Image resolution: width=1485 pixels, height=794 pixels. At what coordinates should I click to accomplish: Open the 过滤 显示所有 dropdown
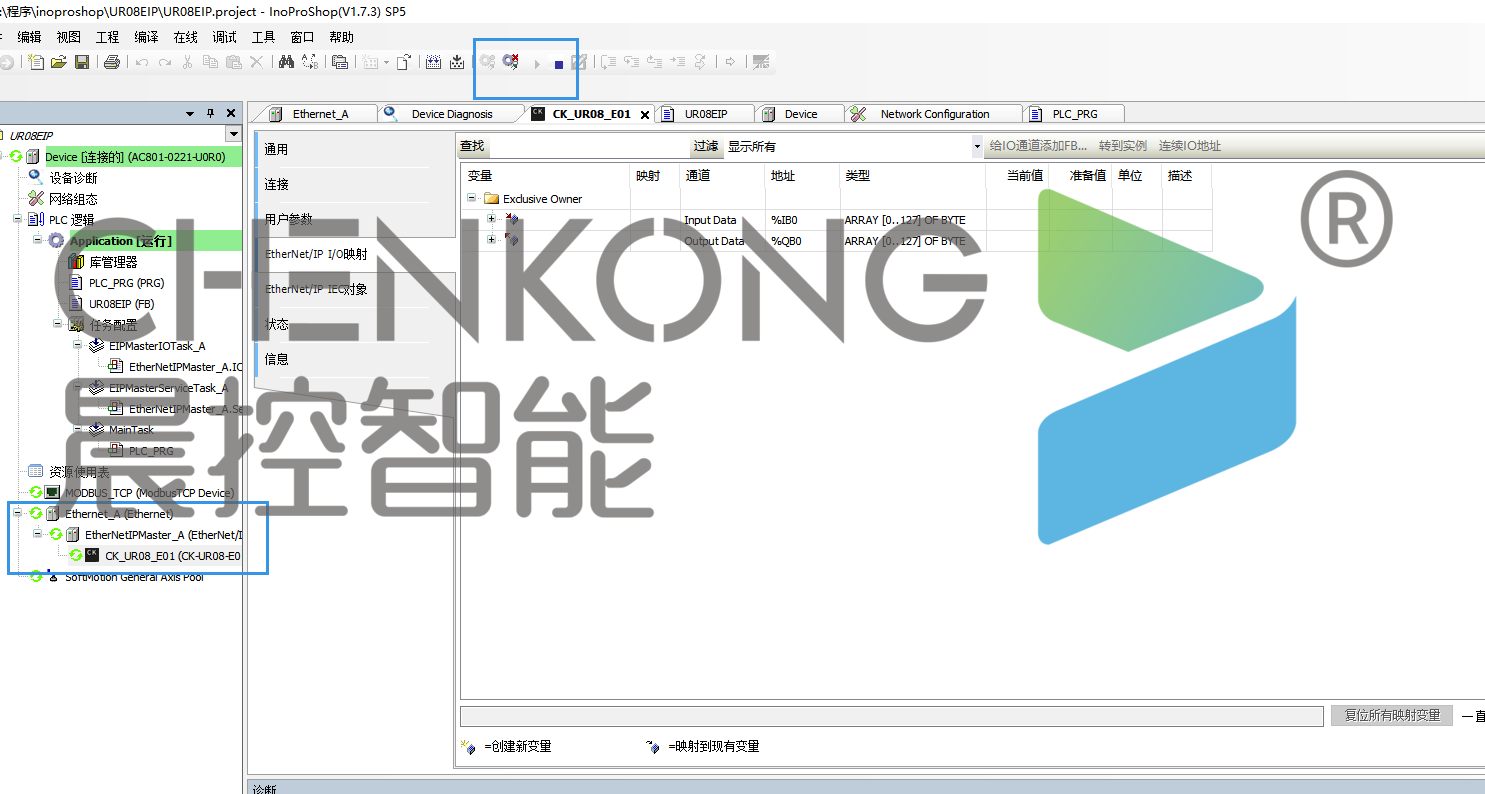tap(977, 146)
